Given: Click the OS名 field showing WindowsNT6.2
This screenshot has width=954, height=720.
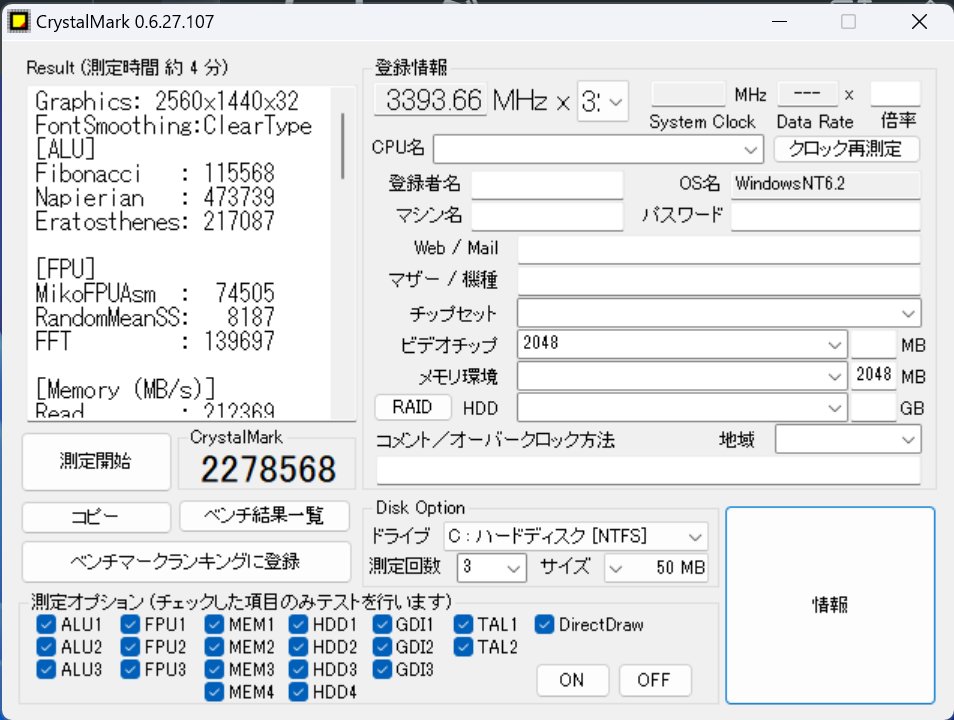Looking at the screenshot, I should point(825,184).
